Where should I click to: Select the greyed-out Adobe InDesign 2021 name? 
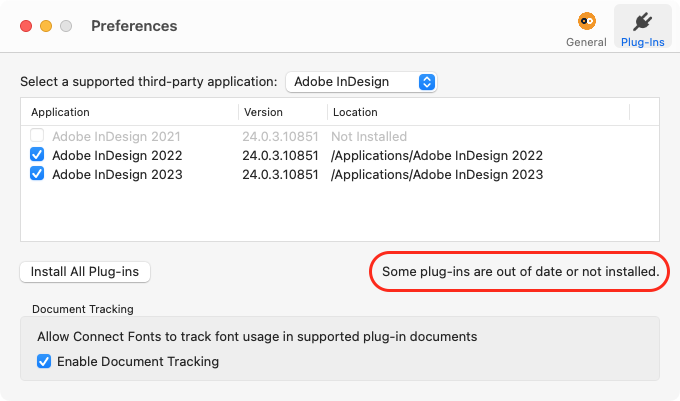pyautogui.click(x=116, y=137)
